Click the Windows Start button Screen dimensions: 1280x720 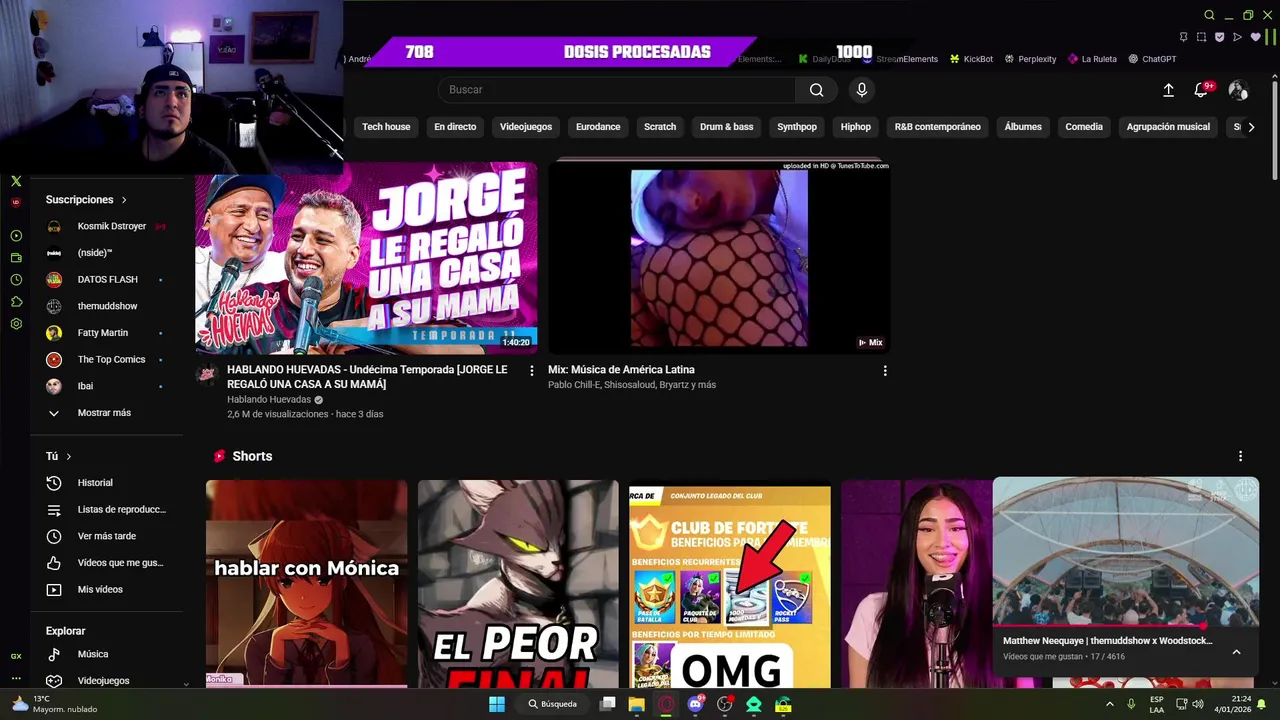(497, 704)
